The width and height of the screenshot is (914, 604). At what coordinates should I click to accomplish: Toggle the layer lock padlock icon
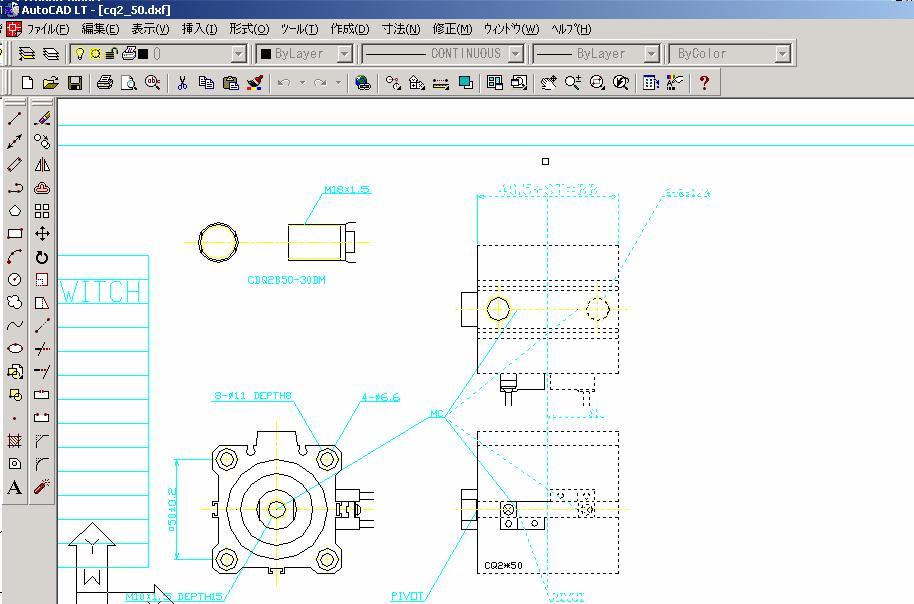111,54
